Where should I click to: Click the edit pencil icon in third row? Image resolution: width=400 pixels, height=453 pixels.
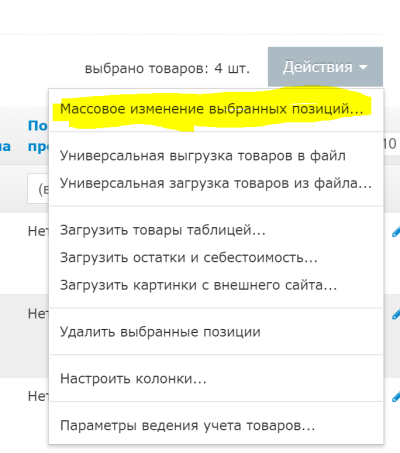point(396,397)
